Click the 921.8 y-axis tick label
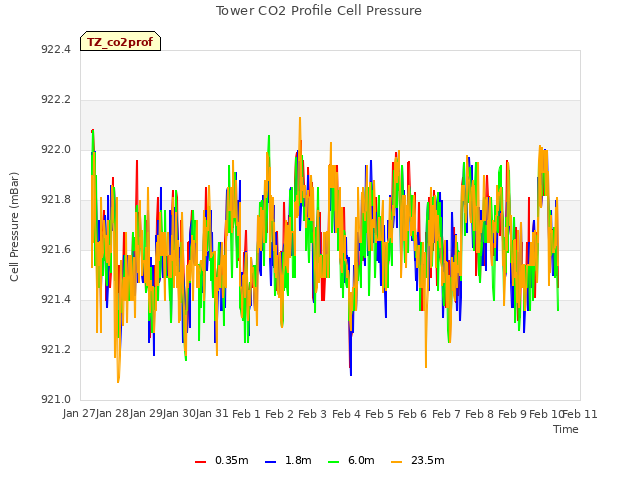 coord(56,200)
